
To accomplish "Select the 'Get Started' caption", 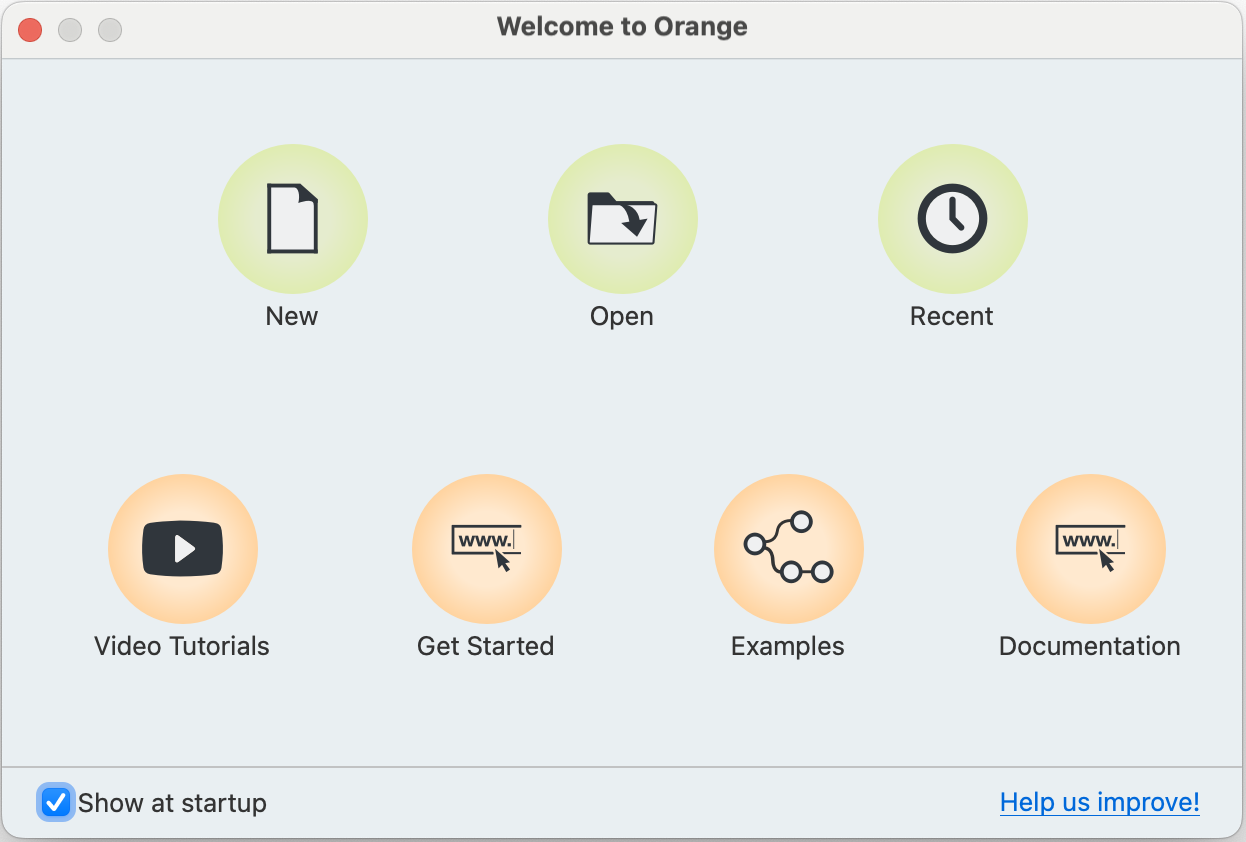I will point(486,646).
